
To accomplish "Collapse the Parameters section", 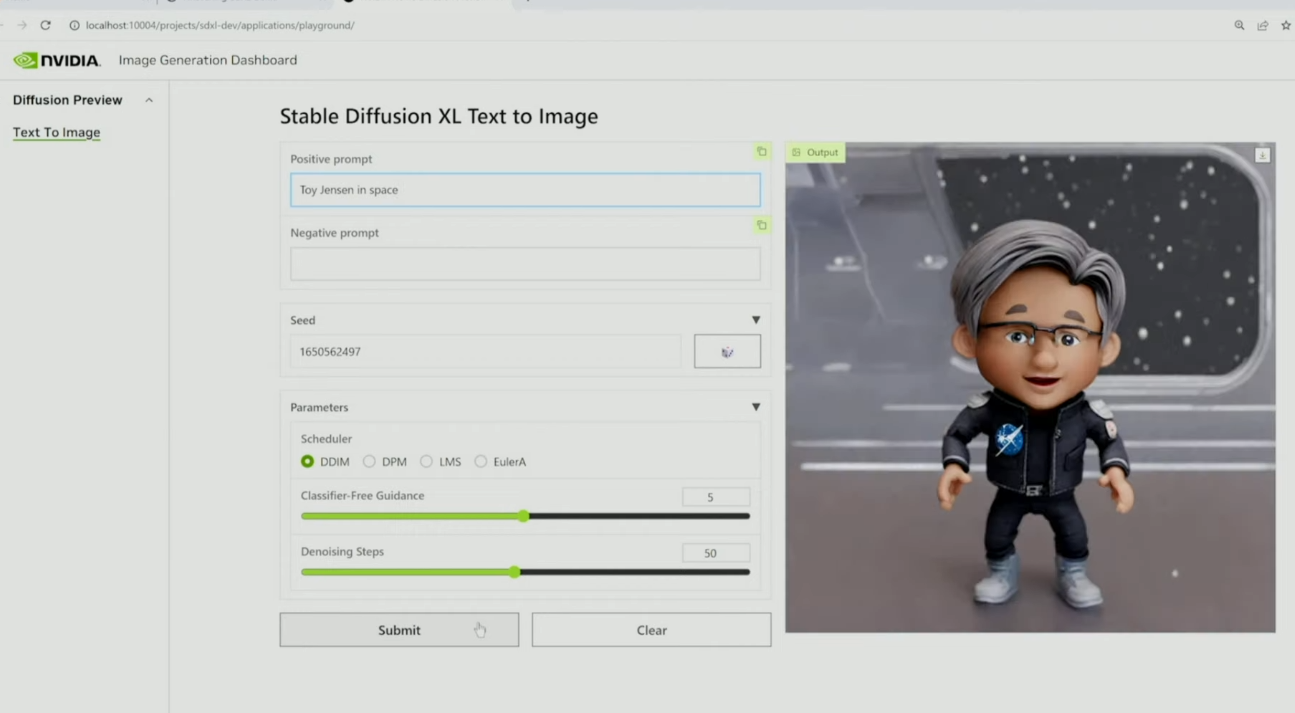I will point(756,407).
